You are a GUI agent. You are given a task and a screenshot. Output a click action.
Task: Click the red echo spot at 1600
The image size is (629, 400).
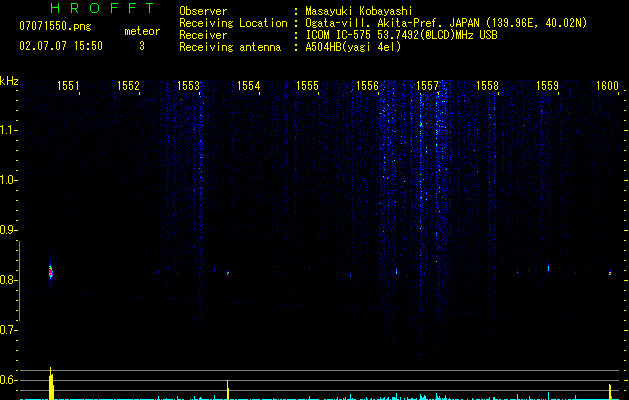(x=610, y=273)
